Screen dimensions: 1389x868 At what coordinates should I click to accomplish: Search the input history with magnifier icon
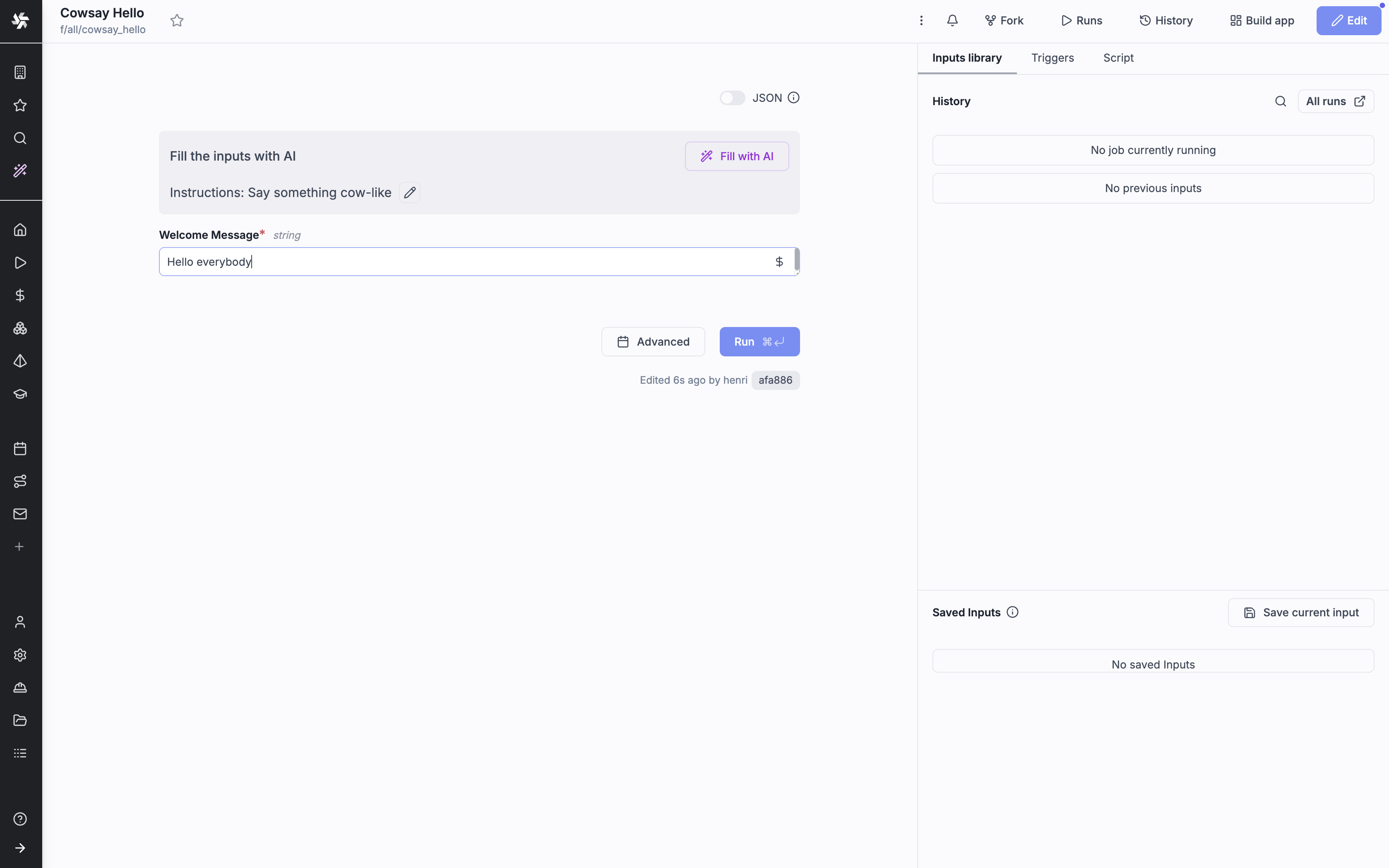1280,101
